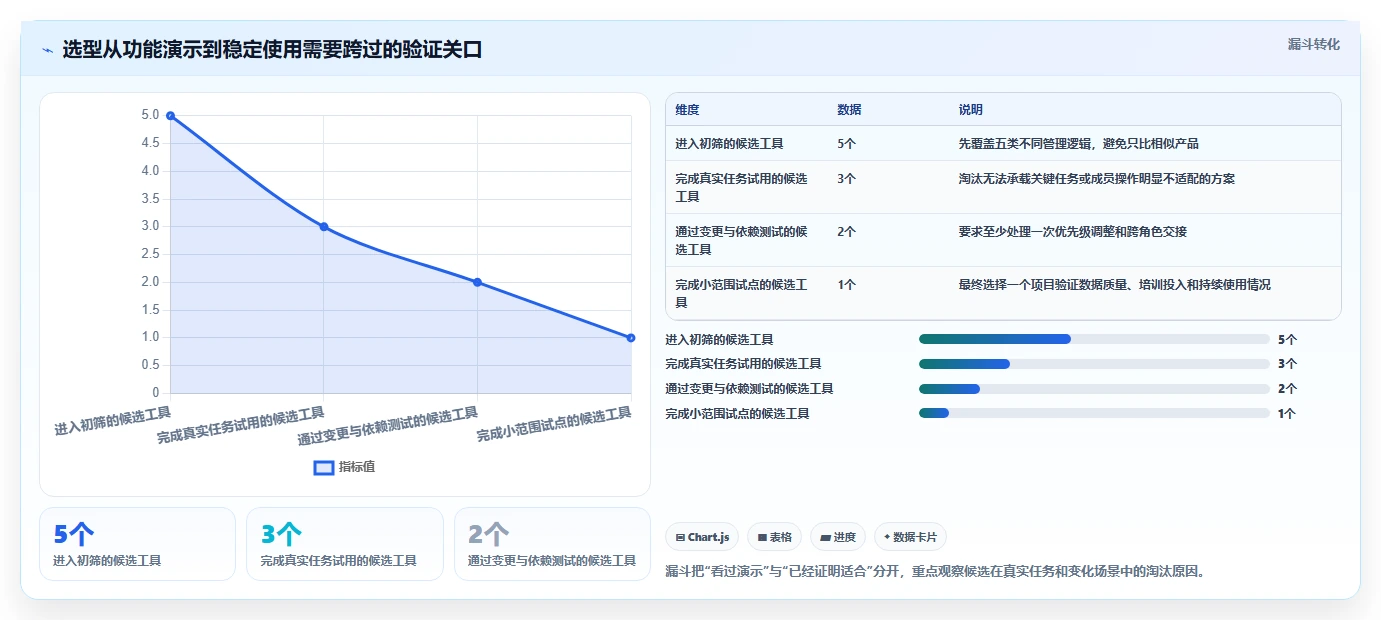
Task: Click the 5个 value in the table
Action: pos(846,144)
